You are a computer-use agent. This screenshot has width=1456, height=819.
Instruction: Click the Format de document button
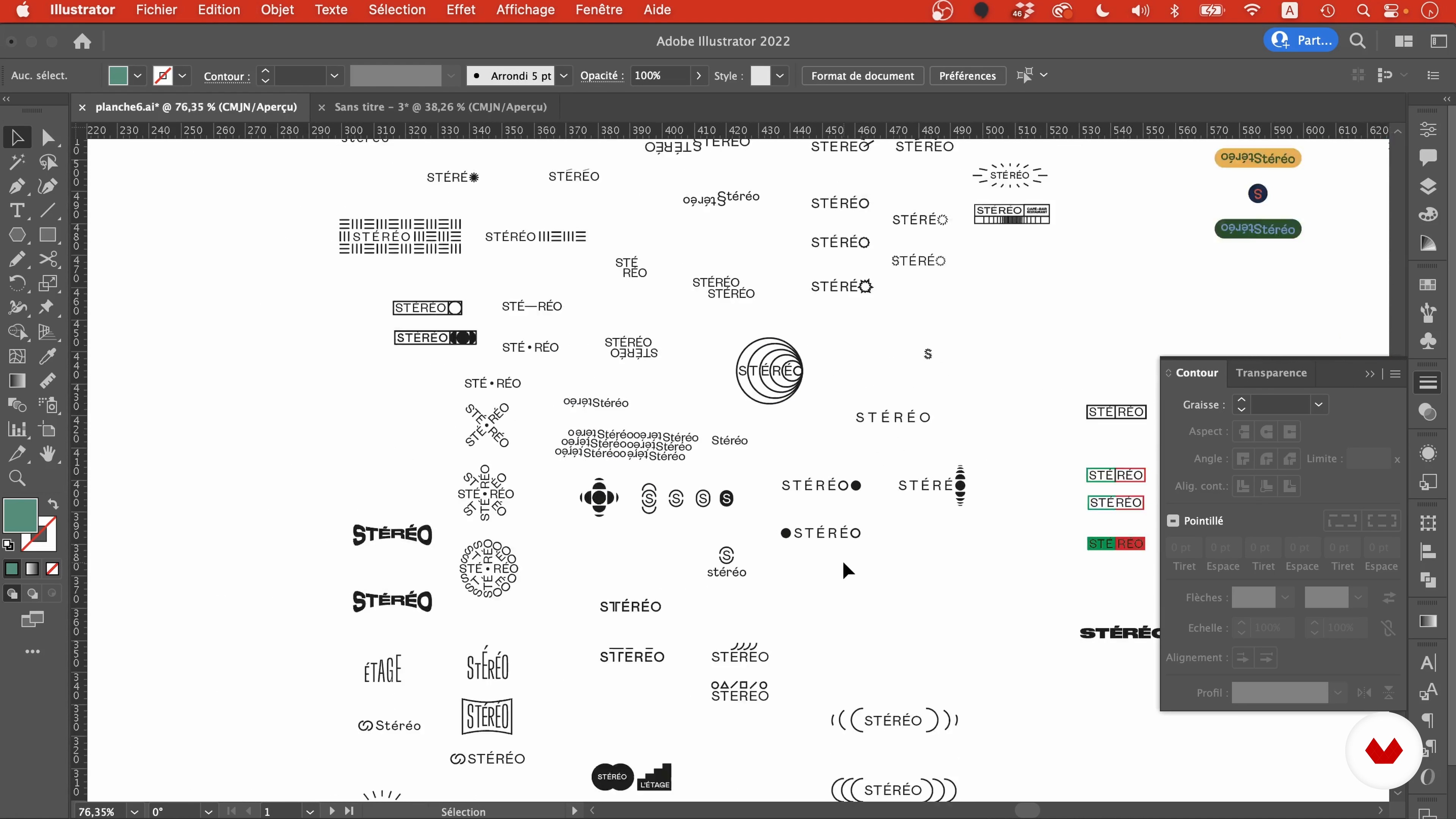point(863,75)
